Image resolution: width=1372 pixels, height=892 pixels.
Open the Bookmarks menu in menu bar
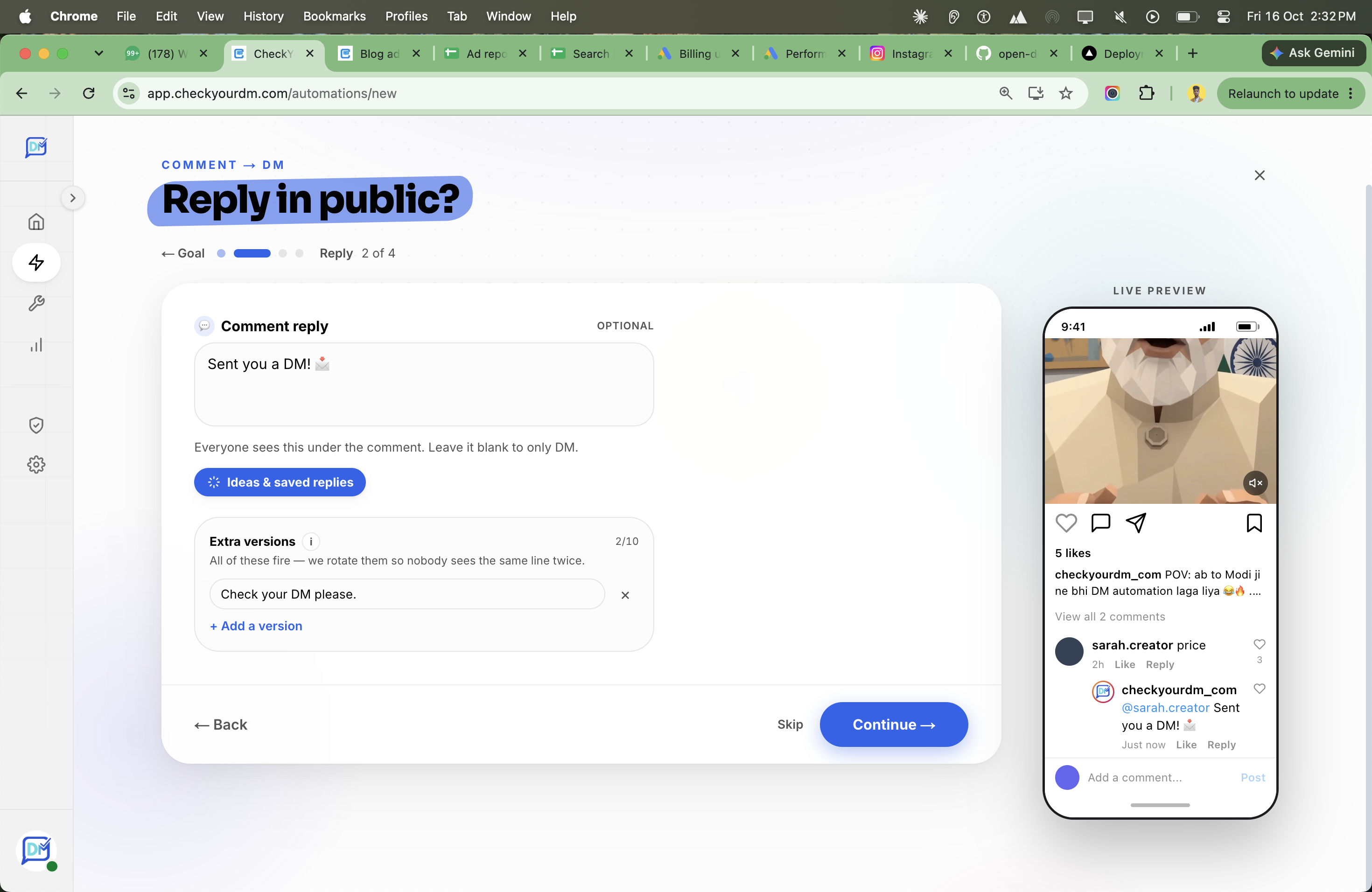pyautogui.click(x=334, y=16)
